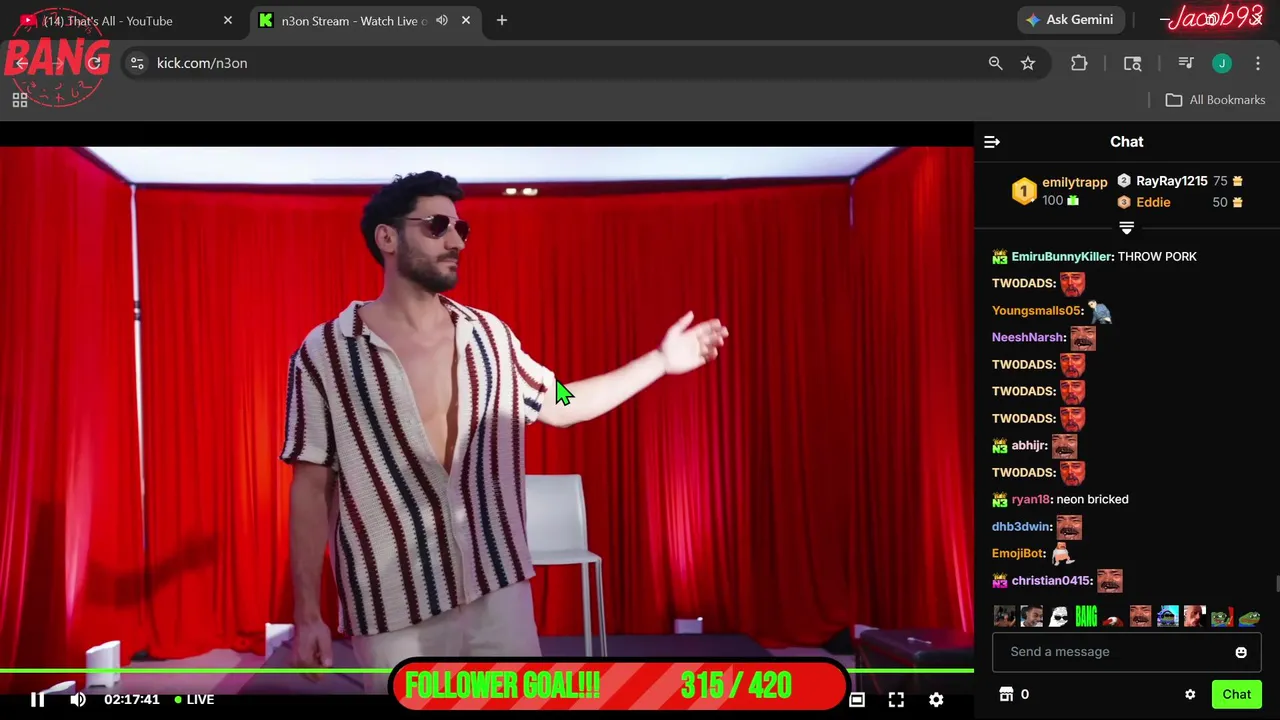
Task: Seek on the green video progress bar
Action: point(487,670)
